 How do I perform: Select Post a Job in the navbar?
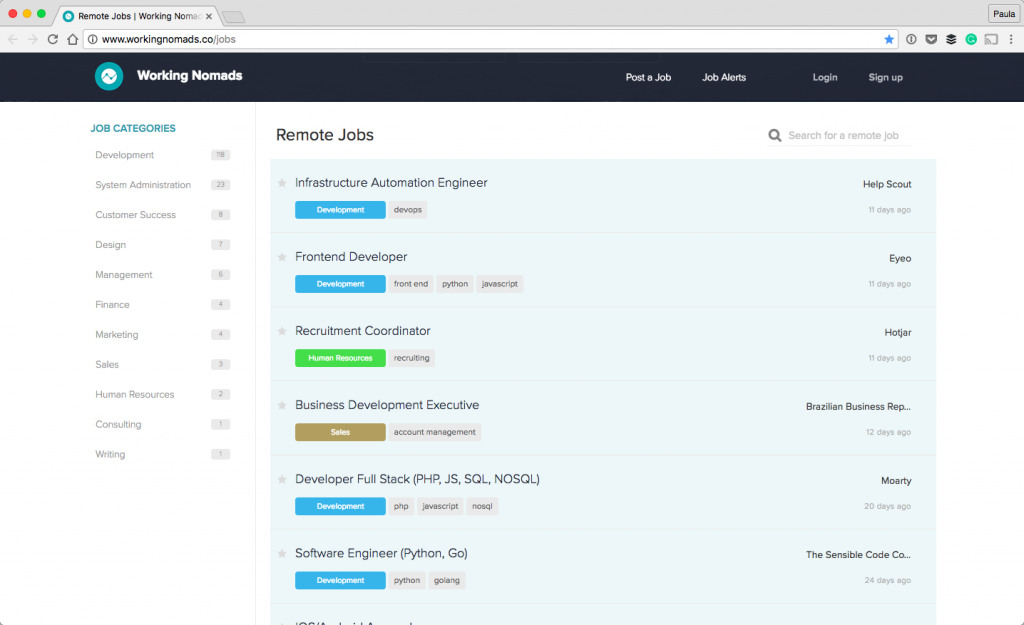(648, 76)
